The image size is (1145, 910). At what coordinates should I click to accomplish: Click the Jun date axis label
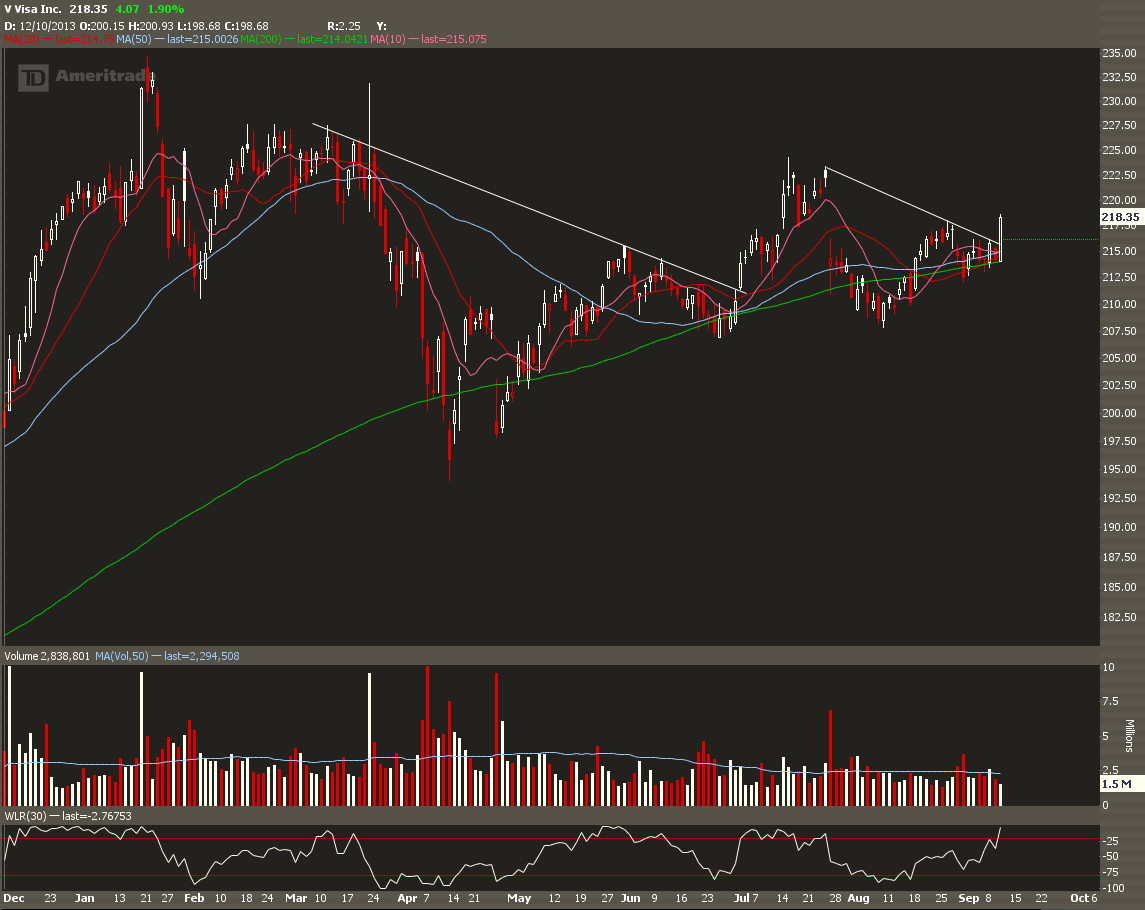click(630, 898)
